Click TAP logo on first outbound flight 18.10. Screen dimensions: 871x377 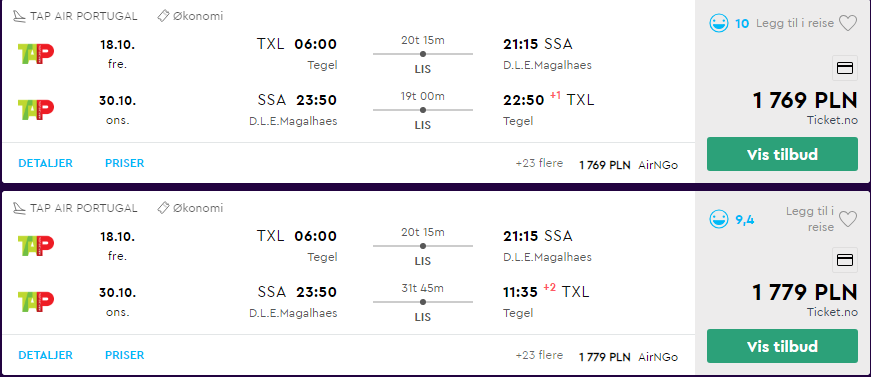[36, 53]
